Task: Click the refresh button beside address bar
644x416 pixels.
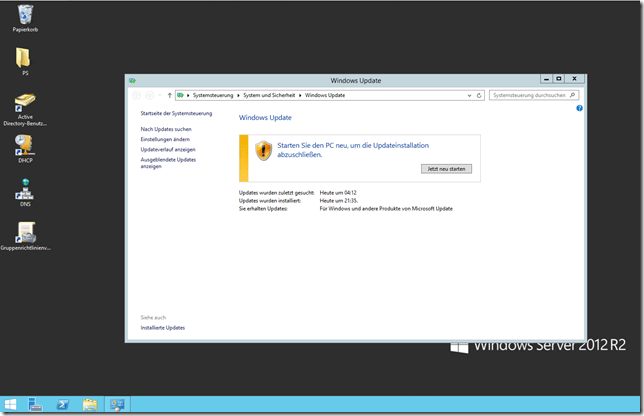Action: pyautogui.click(x=480, y=96)
